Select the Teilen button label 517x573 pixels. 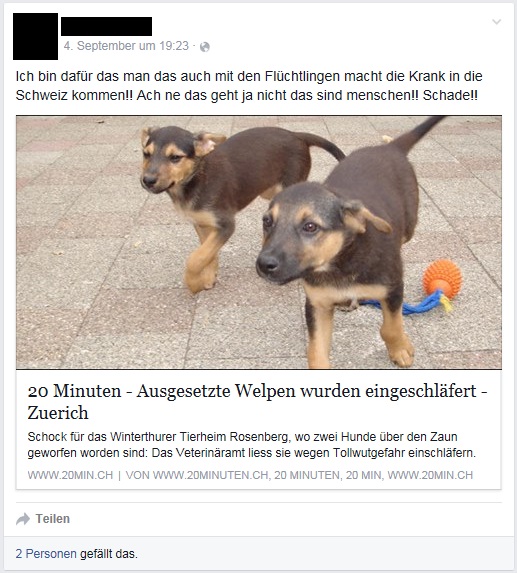pyautogui.click(x=53, y=519)
